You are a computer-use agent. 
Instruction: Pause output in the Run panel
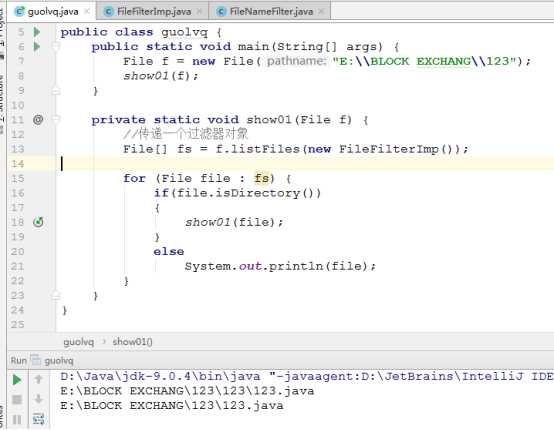(x=17, y=419)
